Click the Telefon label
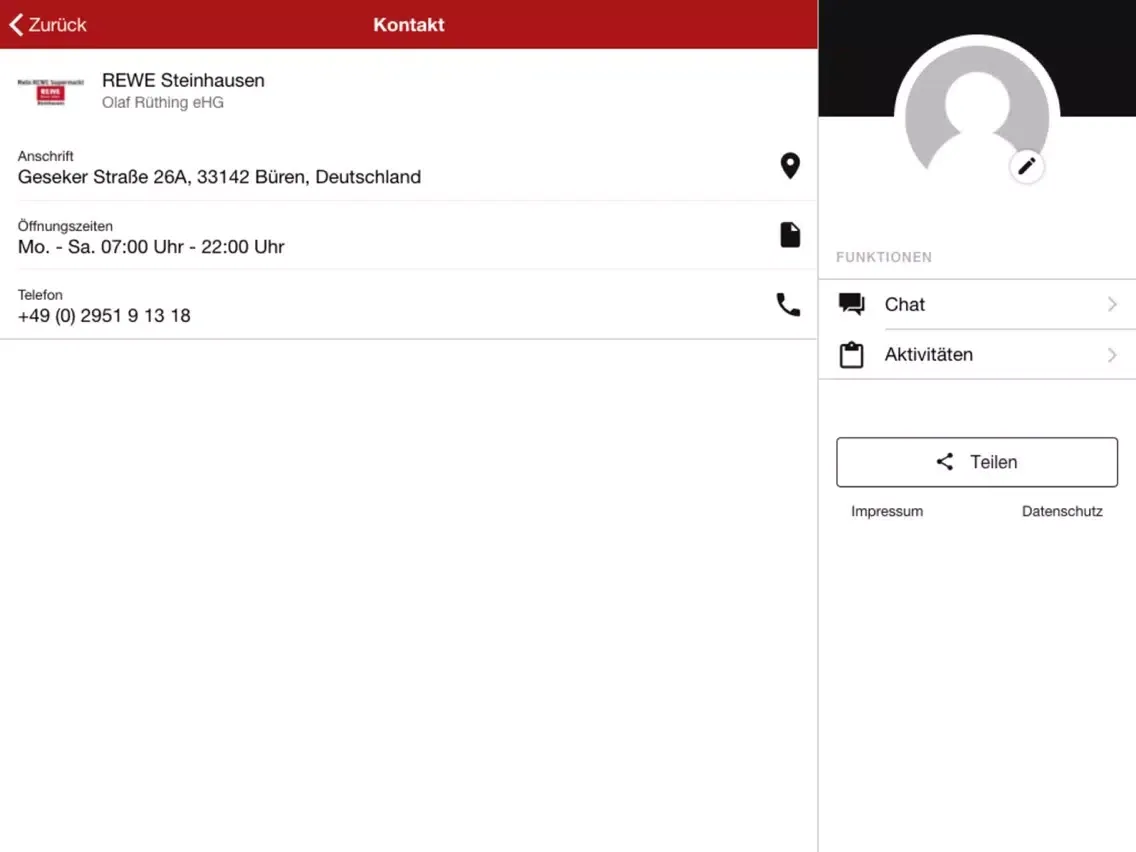Screen dimensions: 1136x852 (40, 295)
